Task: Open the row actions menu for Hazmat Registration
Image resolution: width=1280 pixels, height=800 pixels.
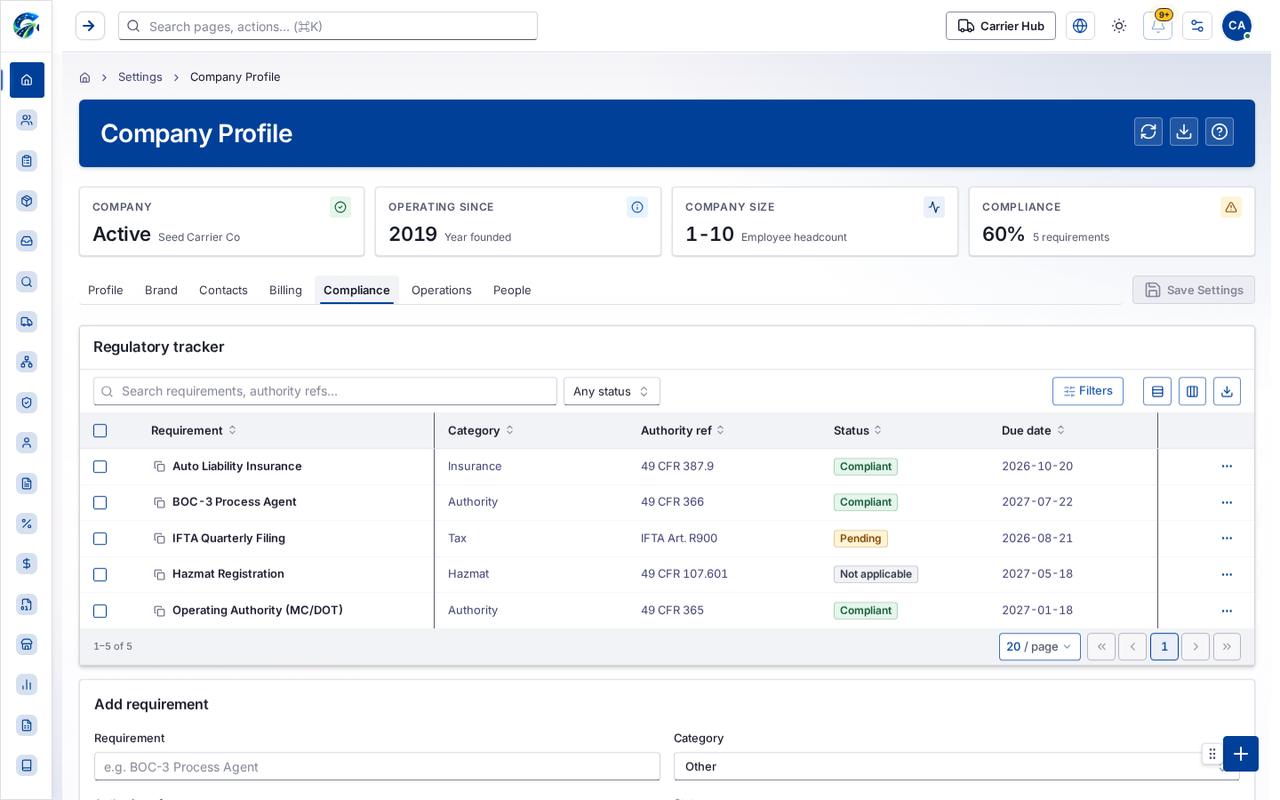Action: click(x=1227, y=575)
